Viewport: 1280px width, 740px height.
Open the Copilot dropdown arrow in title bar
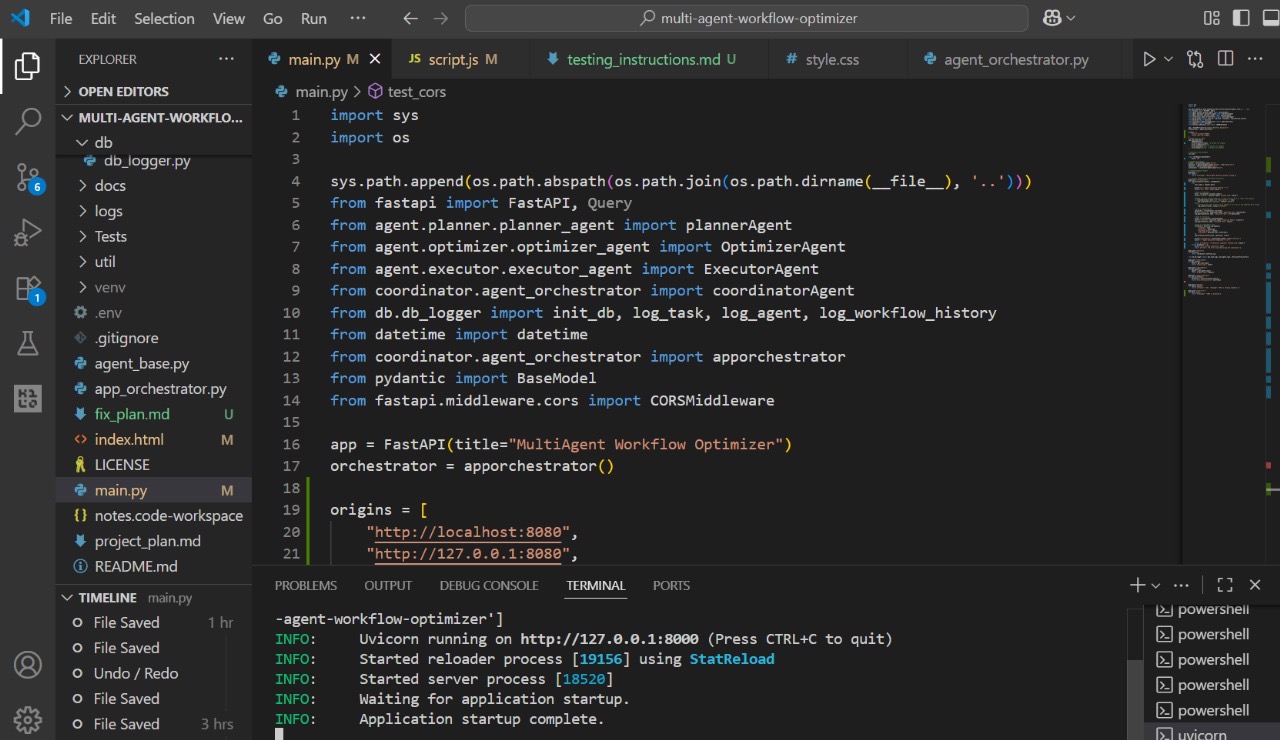click(x=1071, y=18)
